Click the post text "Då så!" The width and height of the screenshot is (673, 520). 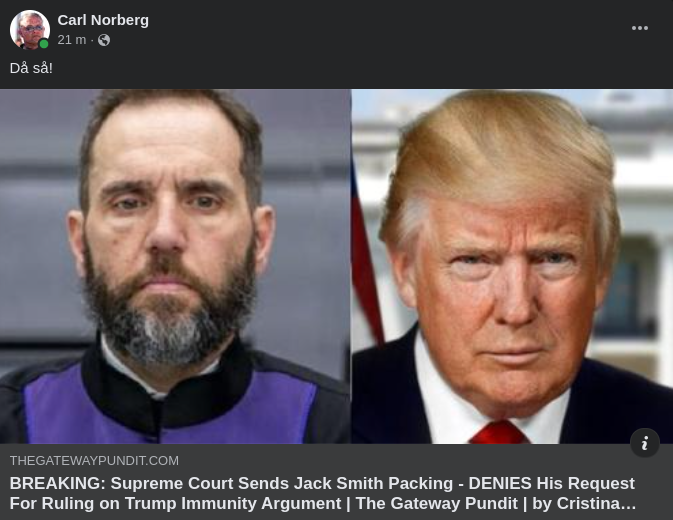pos(31,68)
